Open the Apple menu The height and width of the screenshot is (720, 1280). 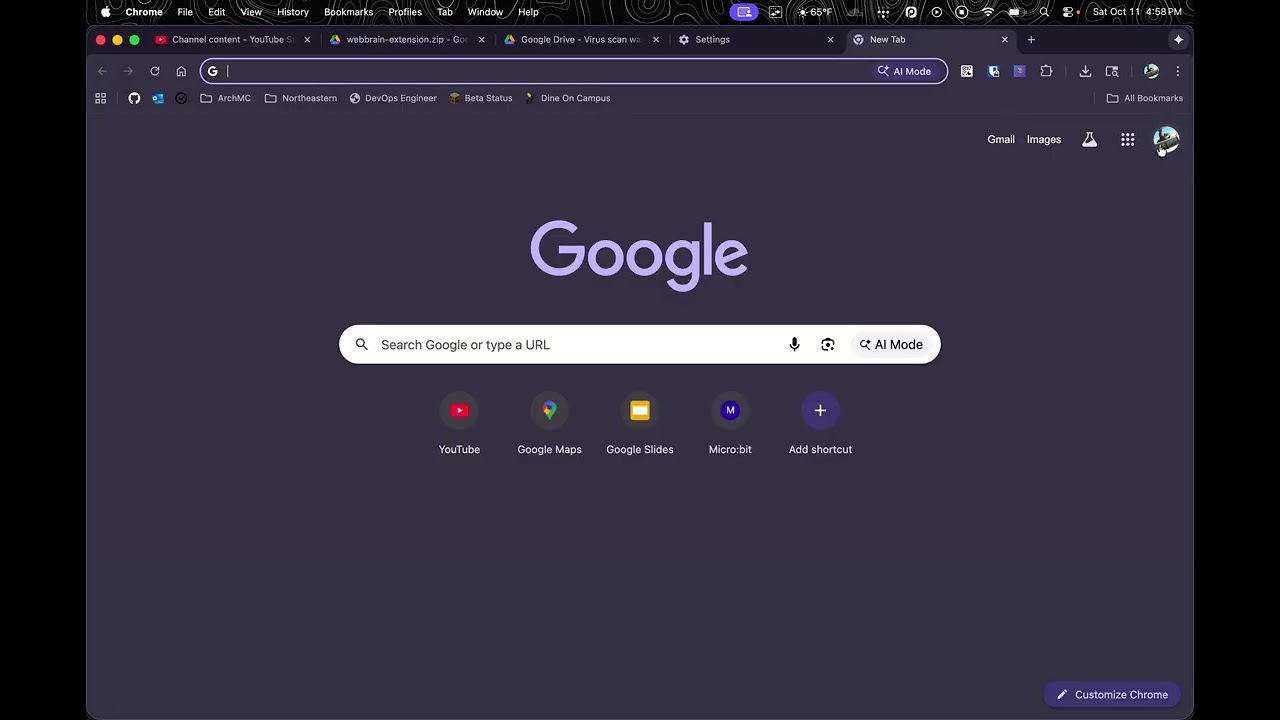[x=105, y=12]
